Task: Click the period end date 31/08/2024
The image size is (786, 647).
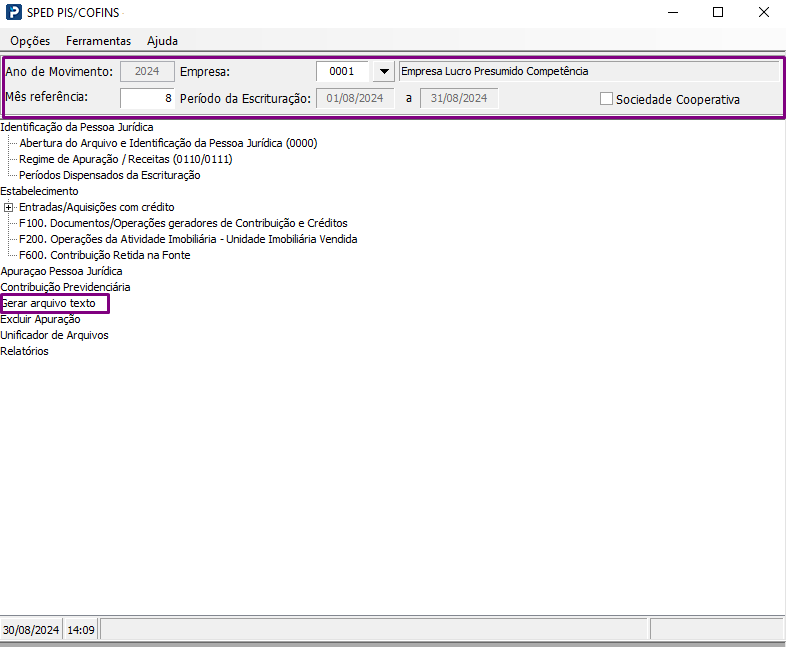Action: point(459,98)
